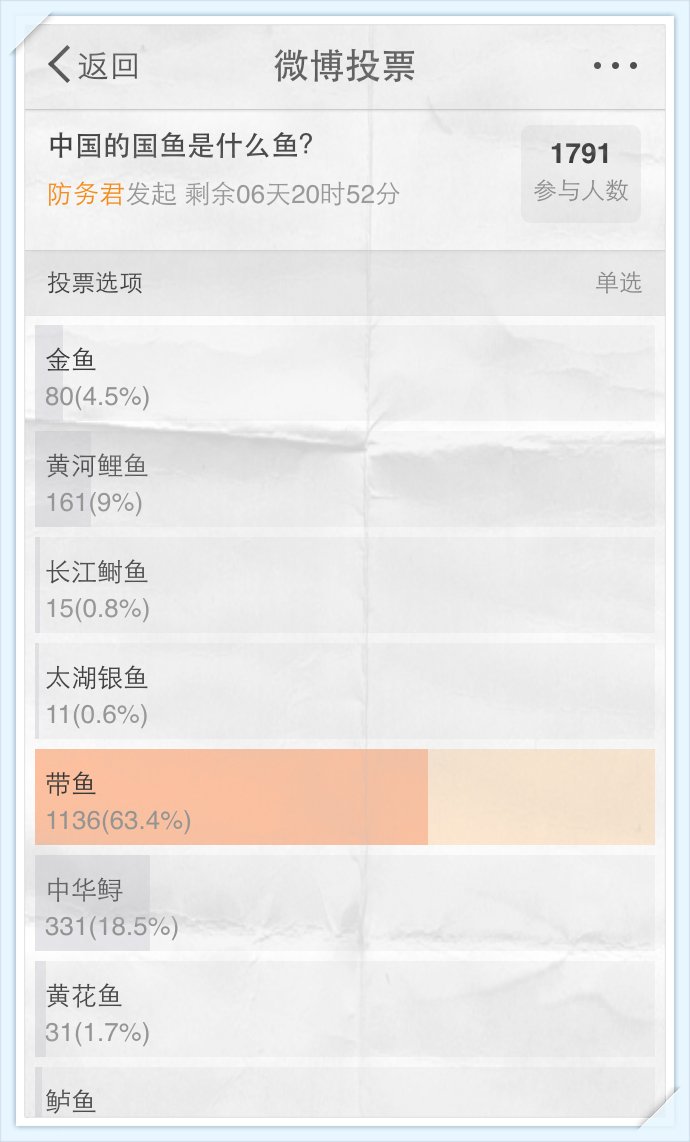Image resolution: width=690 pixels, height=1142 pixels.
Task: Tap the 1791 参与人数 participant count box
Action: point(580,172)
